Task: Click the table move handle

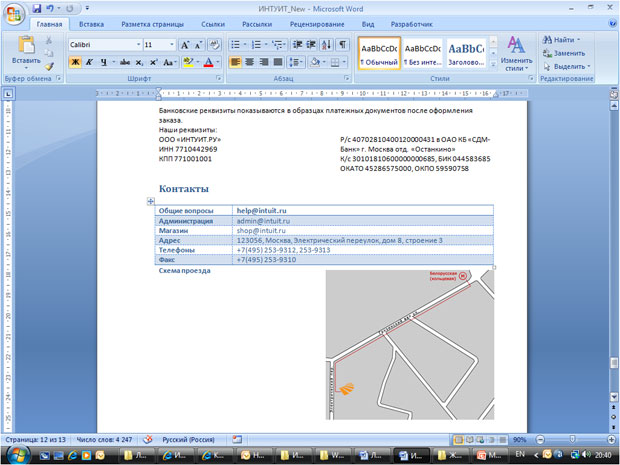Action: [151, 201]
